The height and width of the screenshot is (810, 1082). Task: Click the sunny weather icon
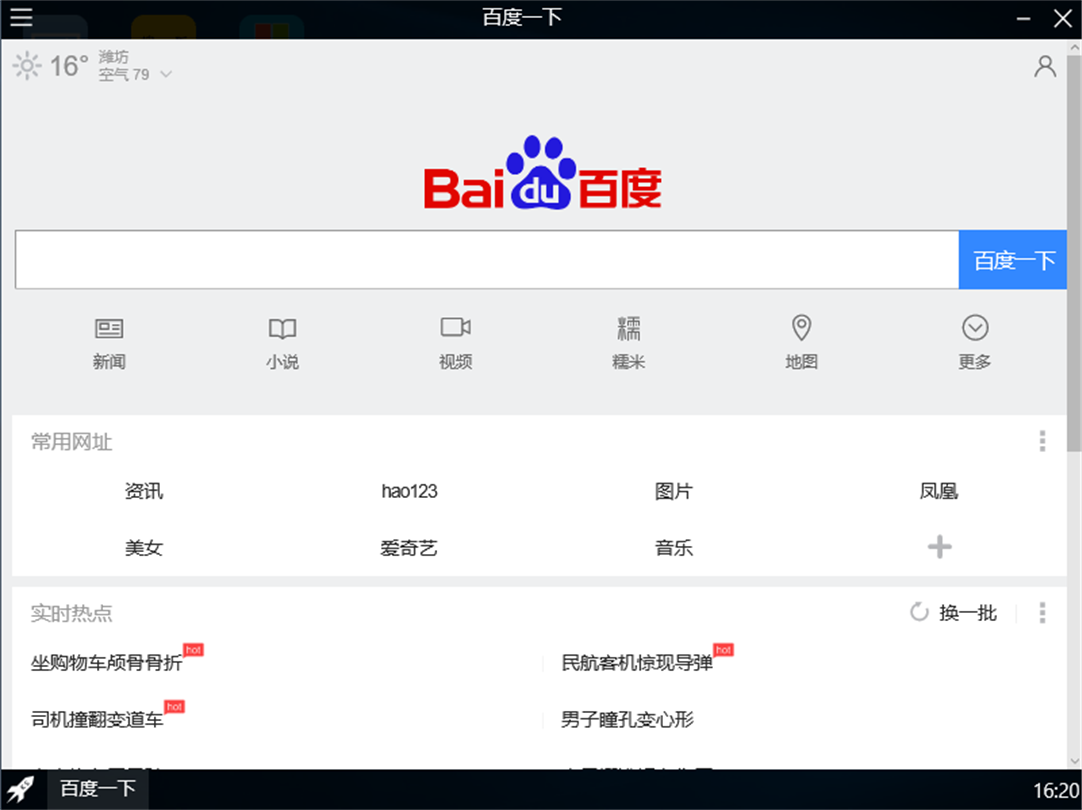pyautogui.click(x=27, y=66)
